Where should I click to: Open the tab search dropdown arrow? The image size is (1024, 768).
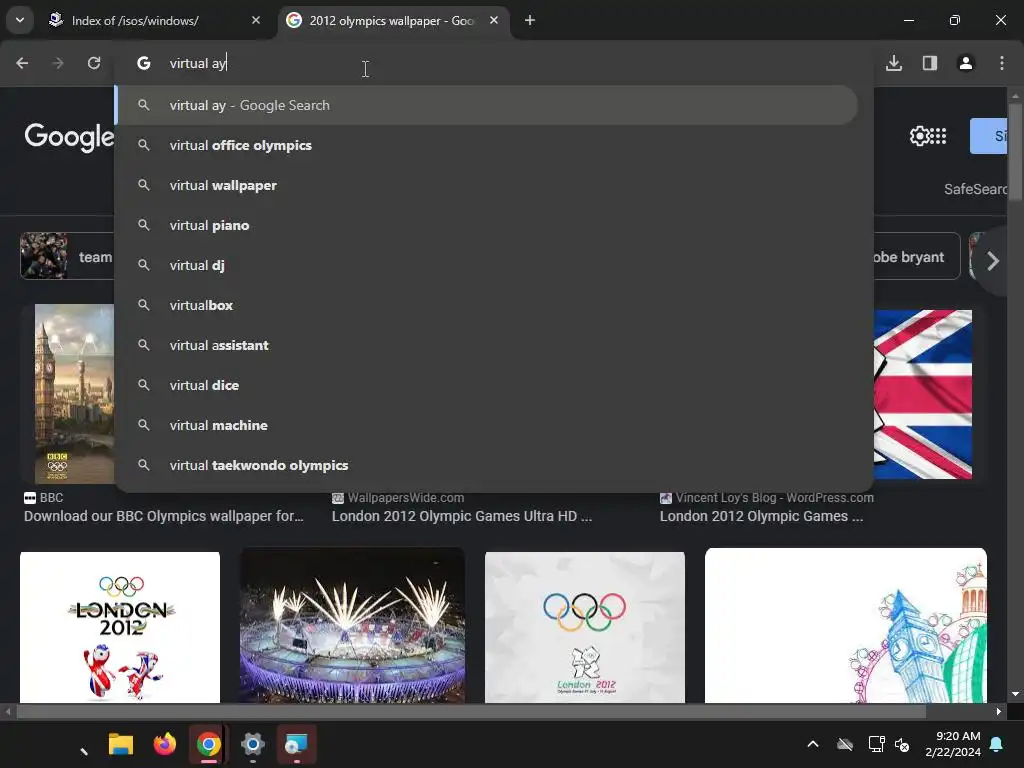(x=20, y=20)
